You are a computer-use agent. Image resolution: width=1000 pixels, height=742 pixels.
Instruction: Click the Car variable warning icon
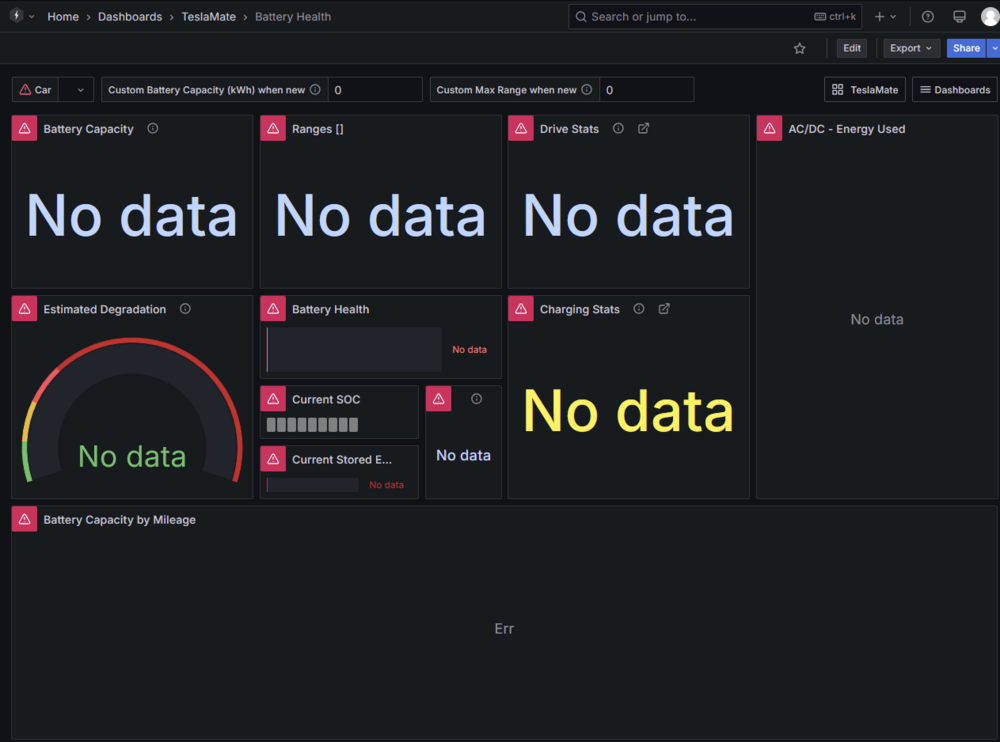point(26,90)
